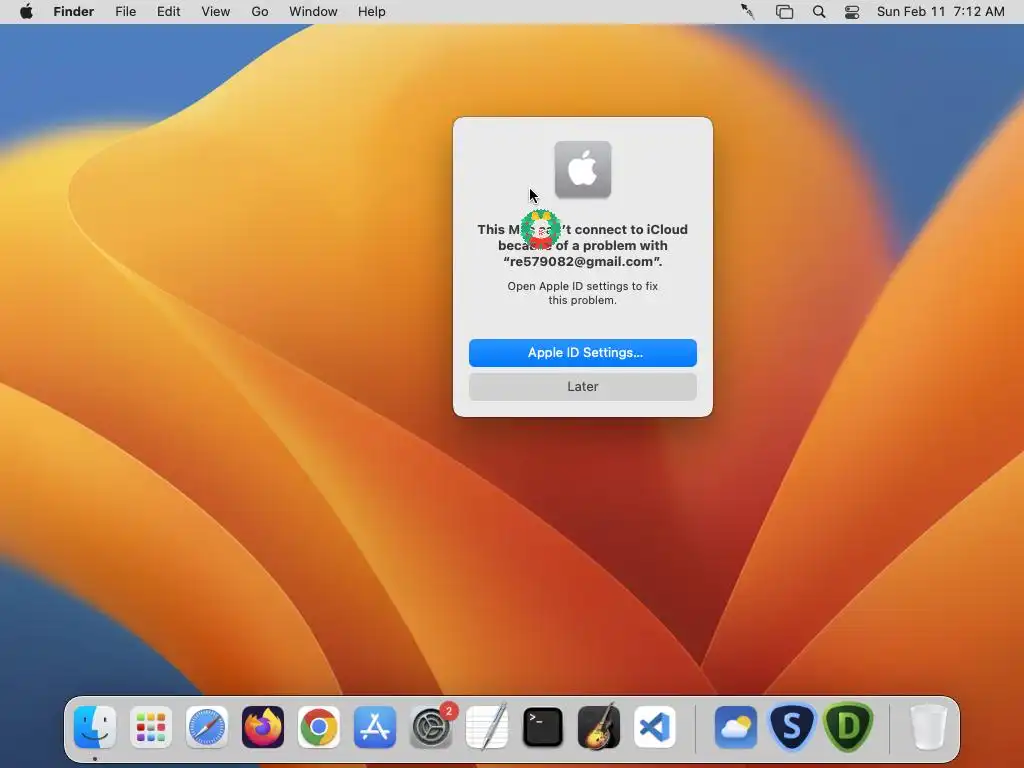Open the App Store Dock icon
Screen dimensions: 1024x768
375,727
